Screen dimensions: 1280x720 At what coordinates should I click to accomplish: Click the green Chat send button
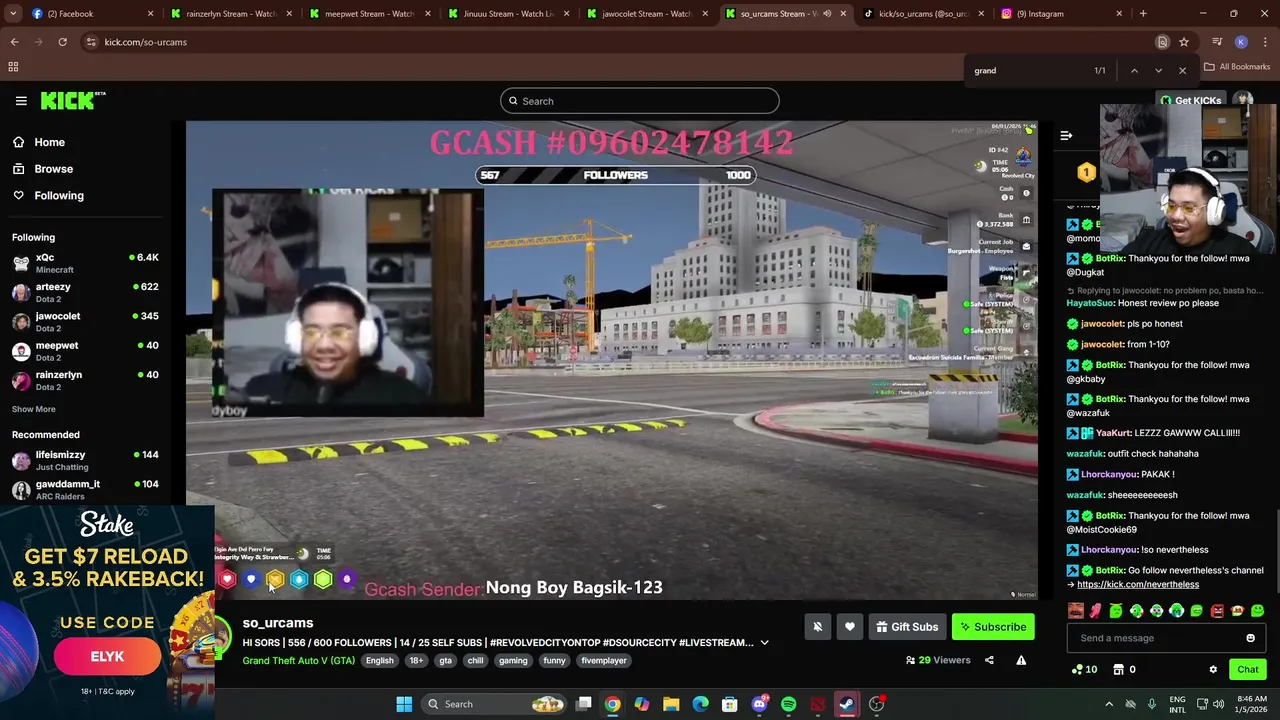coord(1247,670)
